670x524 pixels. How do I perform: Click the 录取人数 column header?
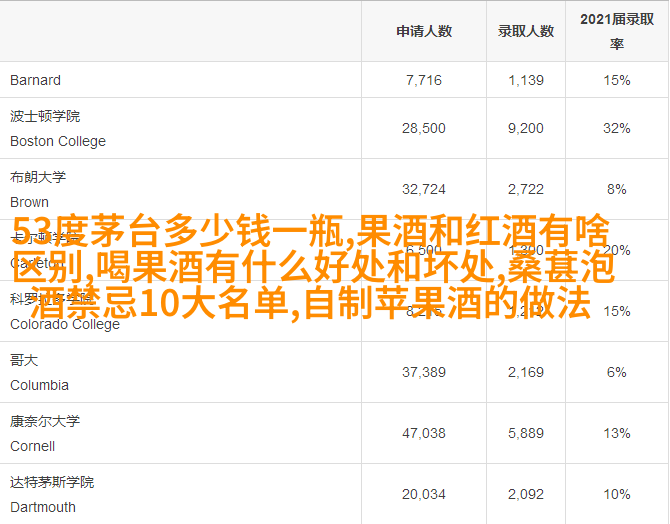pyautogui.click(x=526, y=31)
